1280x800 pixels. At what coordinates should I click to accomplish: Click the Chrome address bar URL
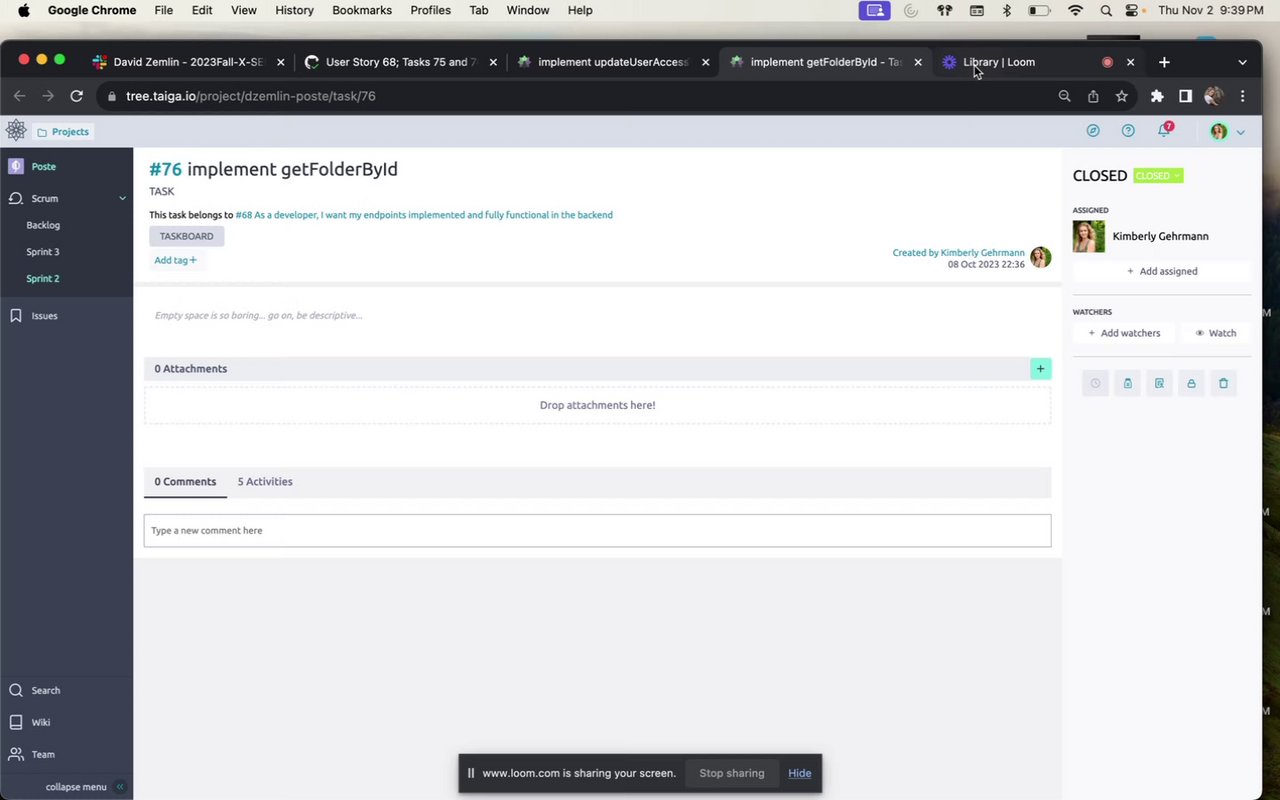251,96
